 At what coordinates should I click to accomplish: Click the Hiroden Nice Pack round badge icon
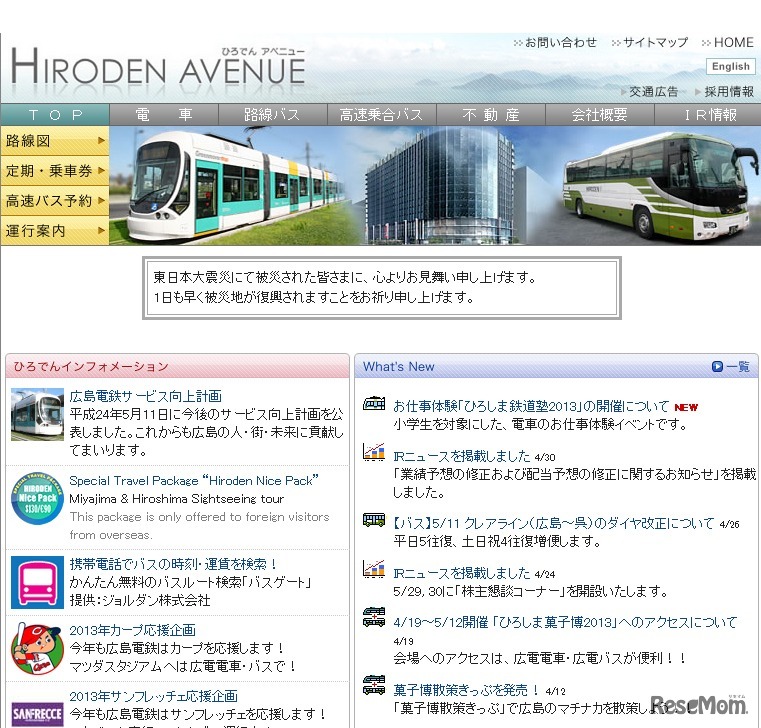click(x=37, y=498)
